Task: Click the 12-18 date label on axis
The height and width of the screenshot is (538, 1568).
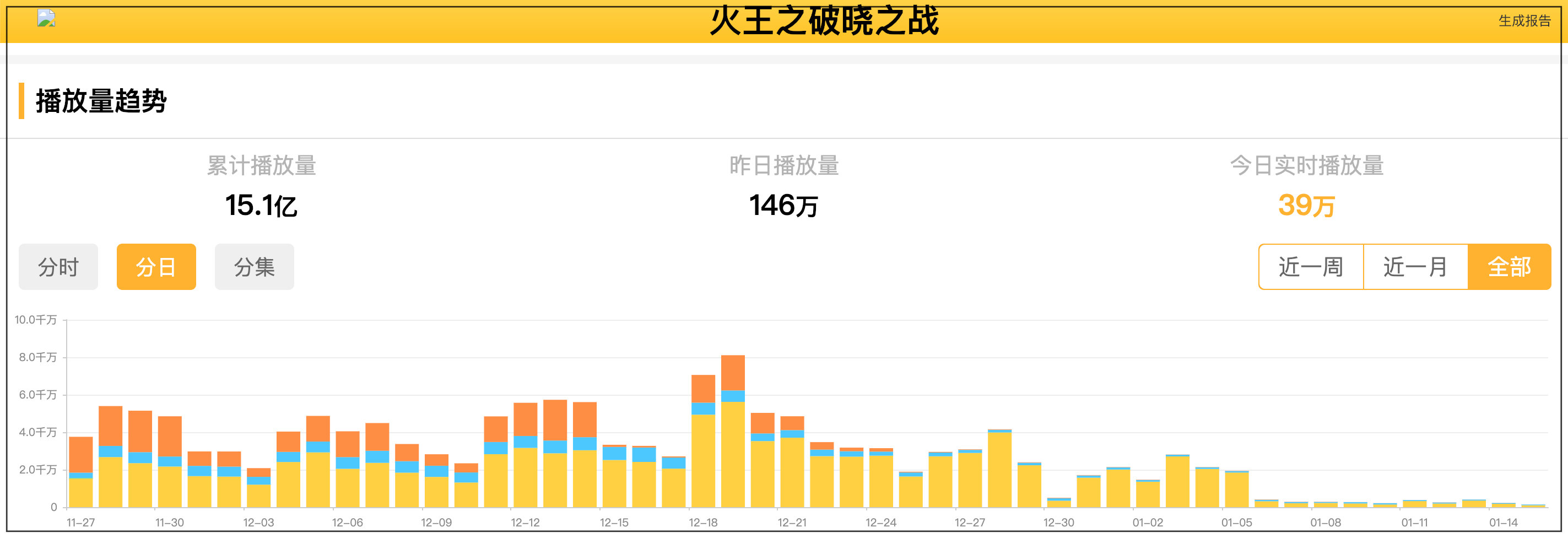Action: [x=703, y=522]
